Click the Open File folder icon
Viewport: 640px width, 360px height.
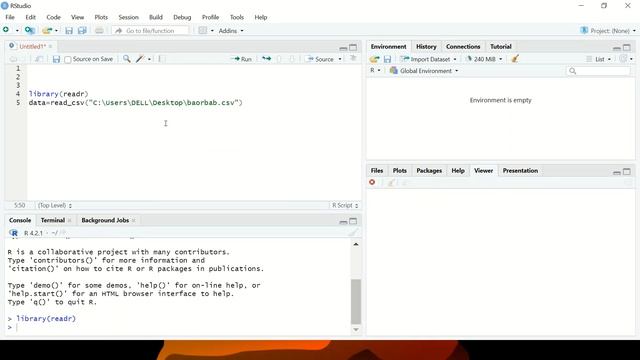(x=47, y=31)
